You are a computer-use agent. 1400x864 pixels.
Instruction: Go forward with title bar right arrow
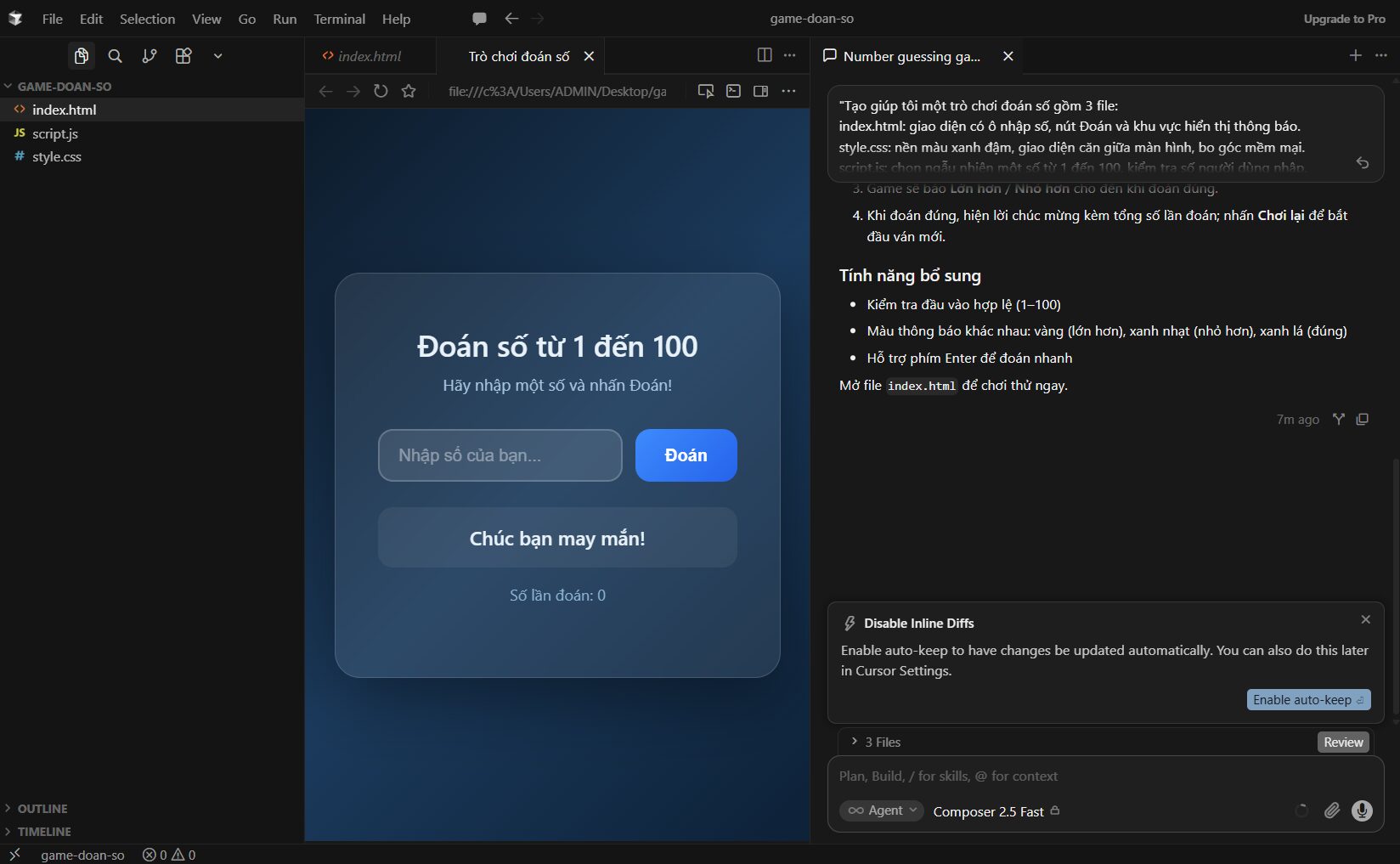(537, 19)
